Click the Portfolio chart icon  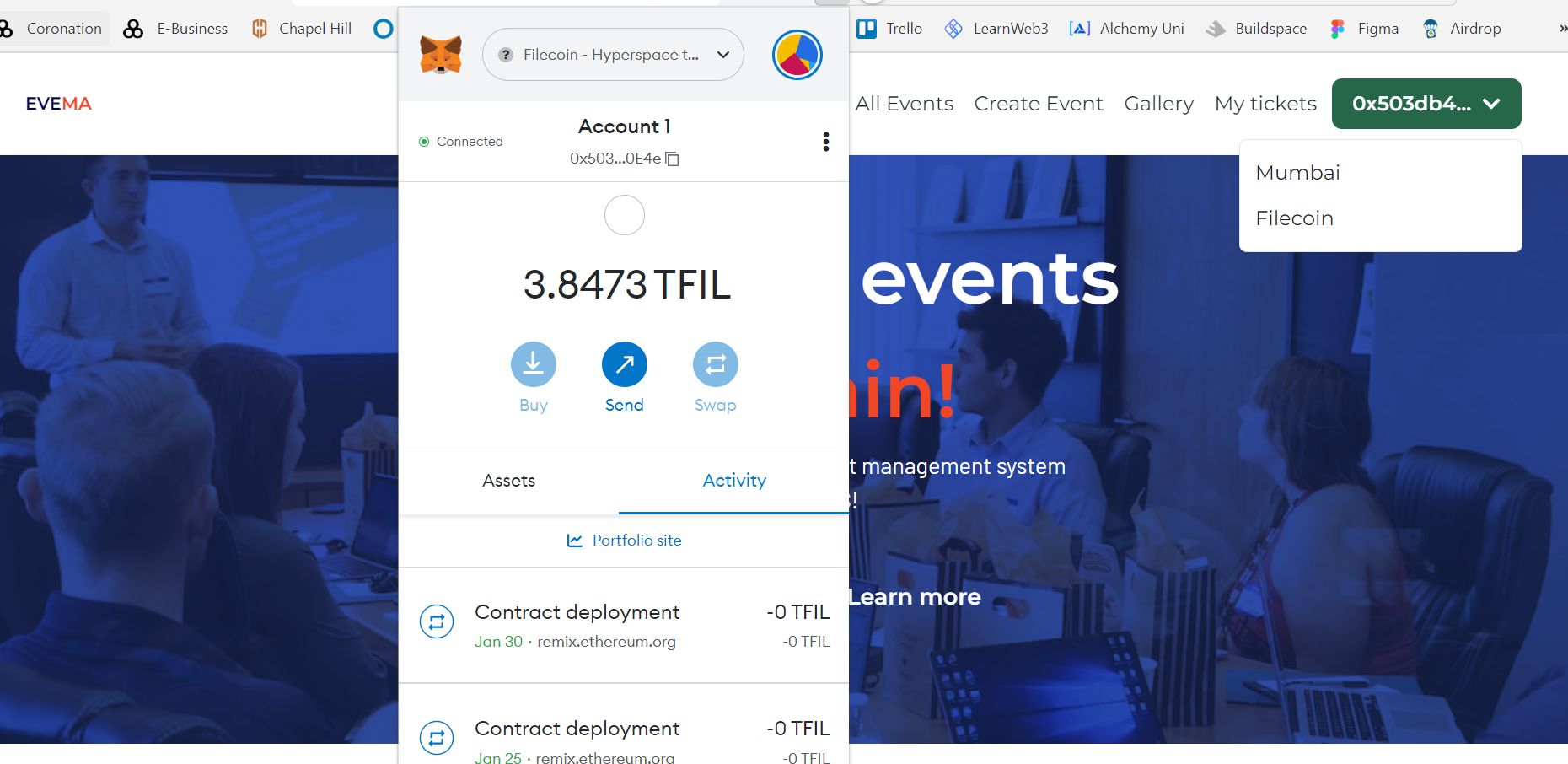[x=575, y=541]
